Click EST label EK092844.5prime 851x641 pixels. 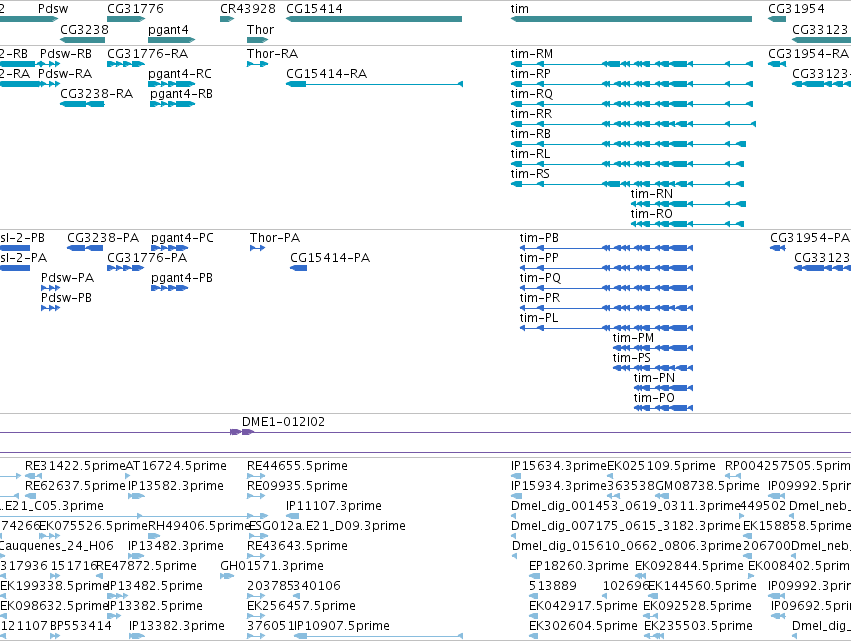tap(689, 567)
